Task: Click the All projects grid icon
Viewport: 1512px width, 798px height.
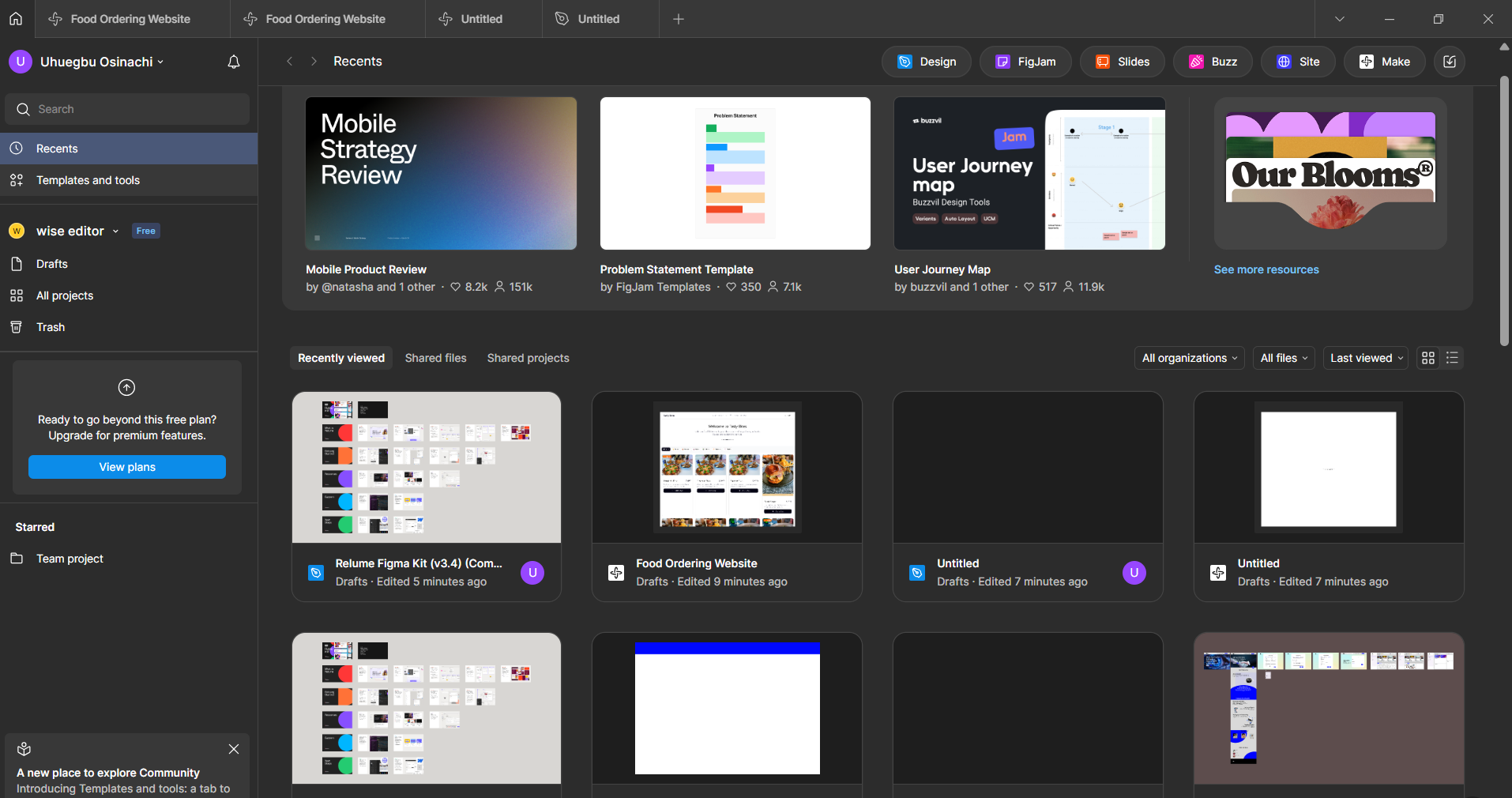Action: click(17, 295)
